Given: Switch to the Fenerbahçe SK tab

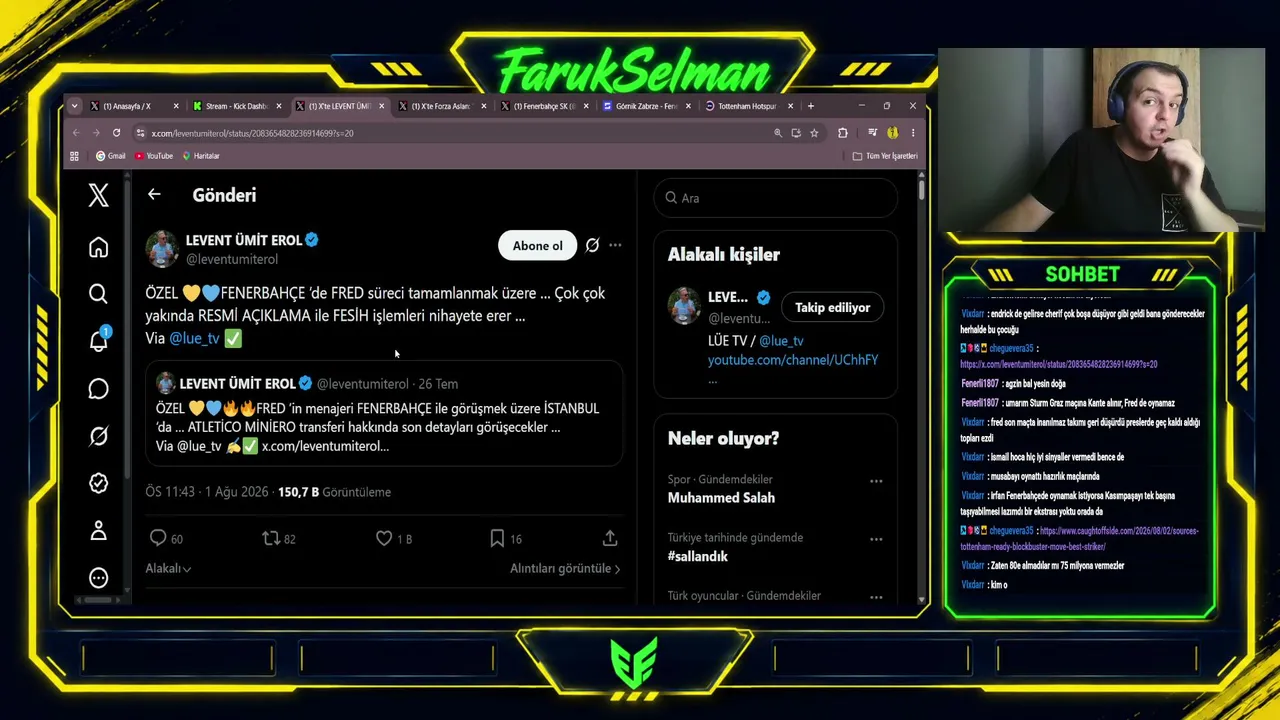Looking at the screenshot, I should 545,106.
